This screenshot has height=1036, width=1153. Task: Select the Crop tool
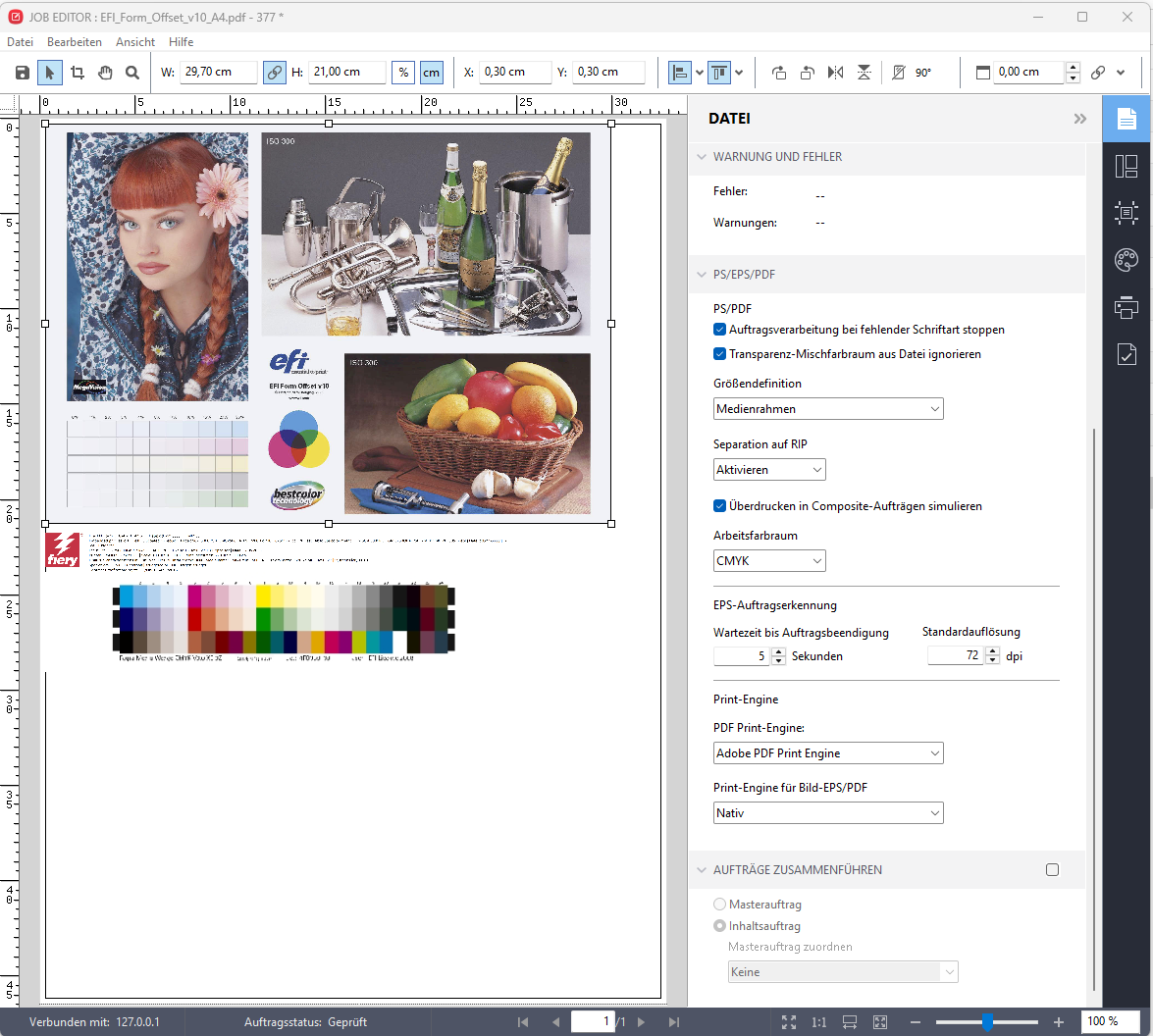click(x=78, y=73)
